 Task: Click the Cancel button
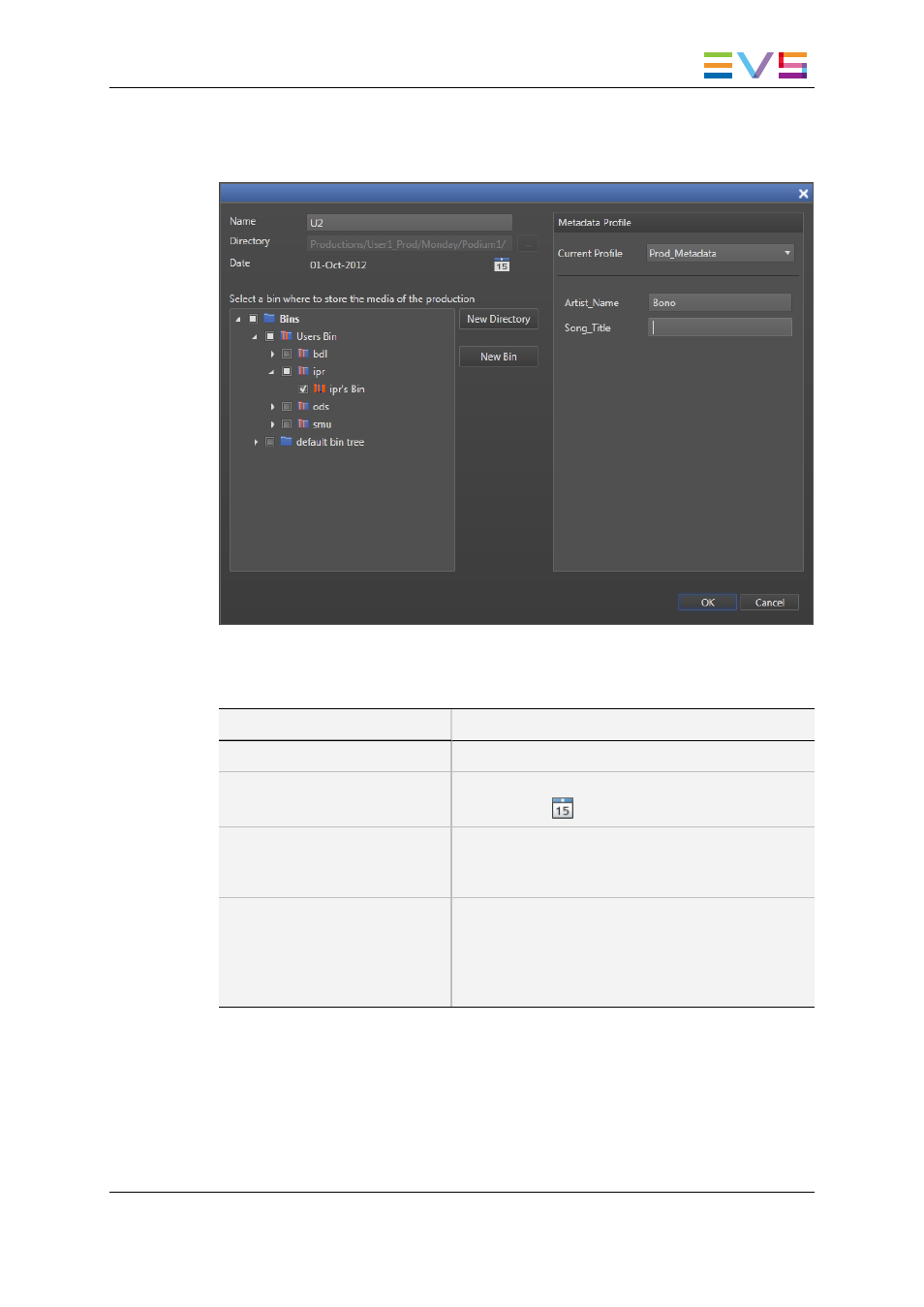[770, 603]
